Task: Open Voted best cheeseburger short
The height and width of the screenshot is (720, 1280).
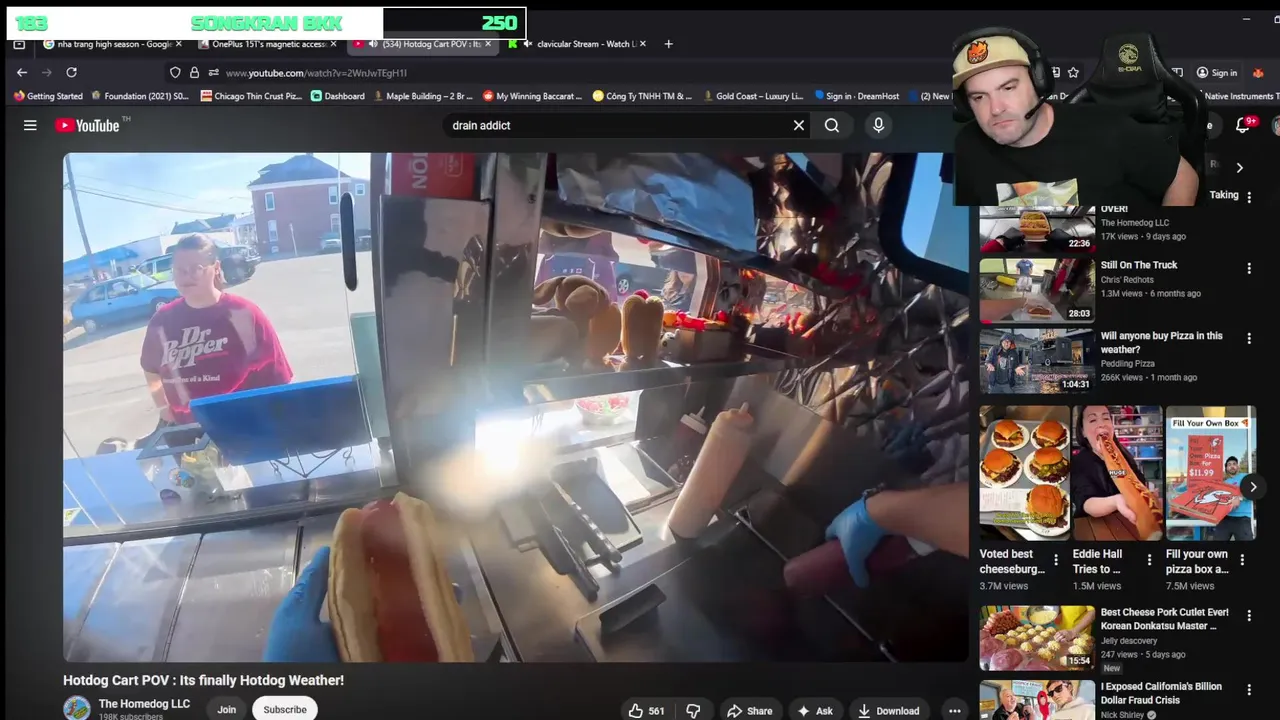Action: (1024, 472)
